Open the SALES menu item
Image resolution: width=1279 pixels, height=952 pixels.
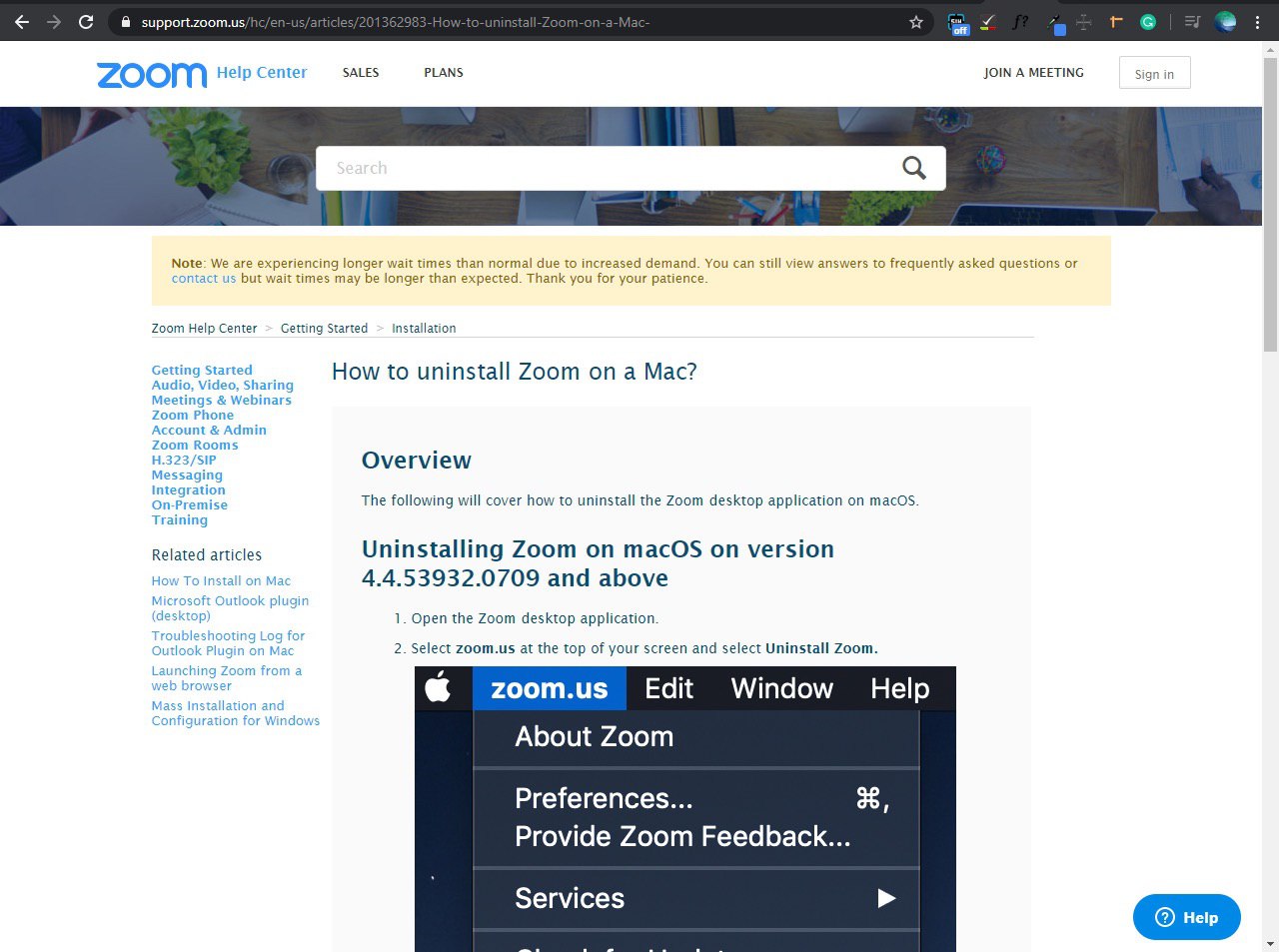point(361,73)
